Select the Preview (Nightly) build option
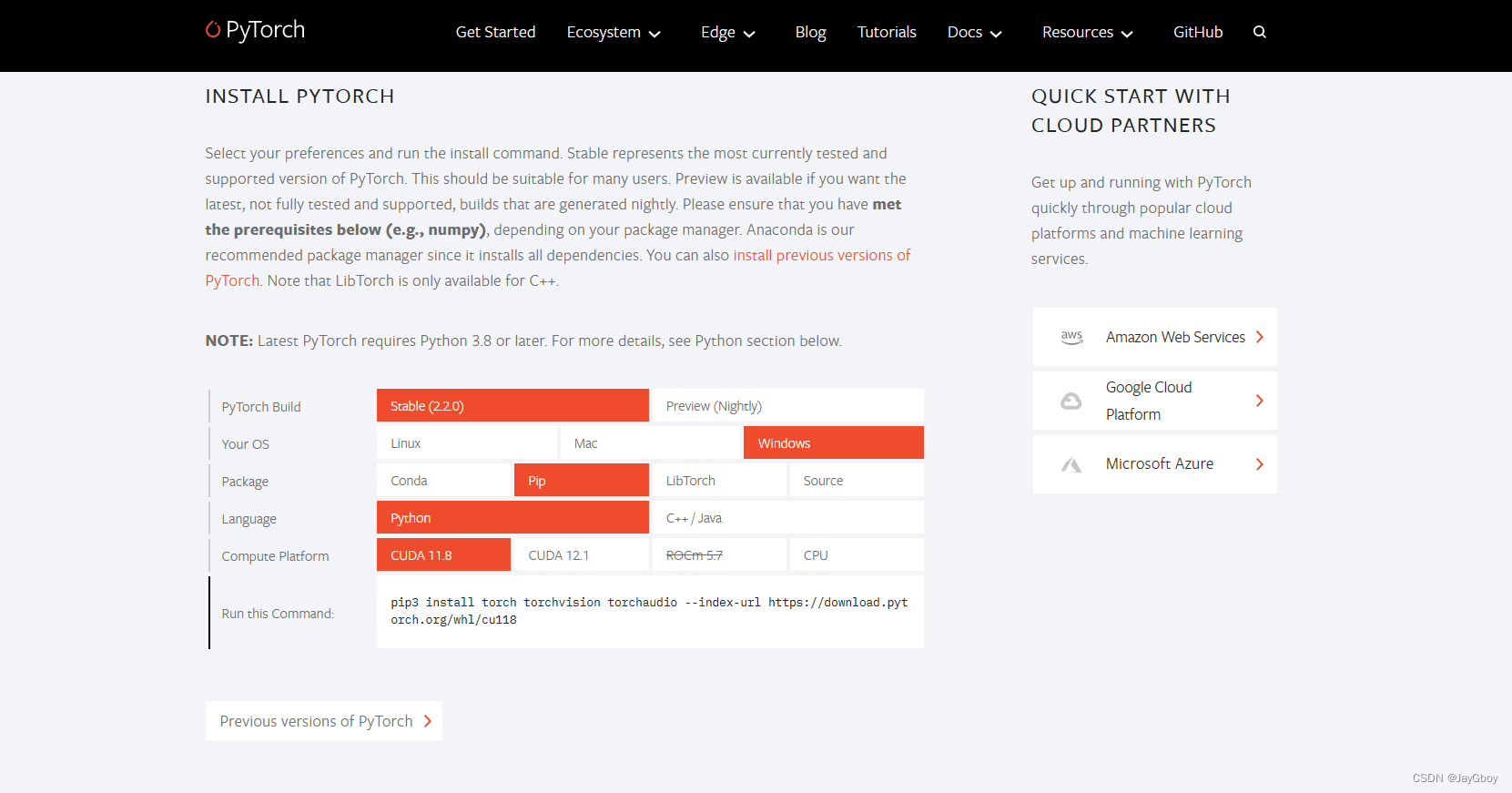The height and width of the screenshot is (793, 1512). (x=787, y=406)
